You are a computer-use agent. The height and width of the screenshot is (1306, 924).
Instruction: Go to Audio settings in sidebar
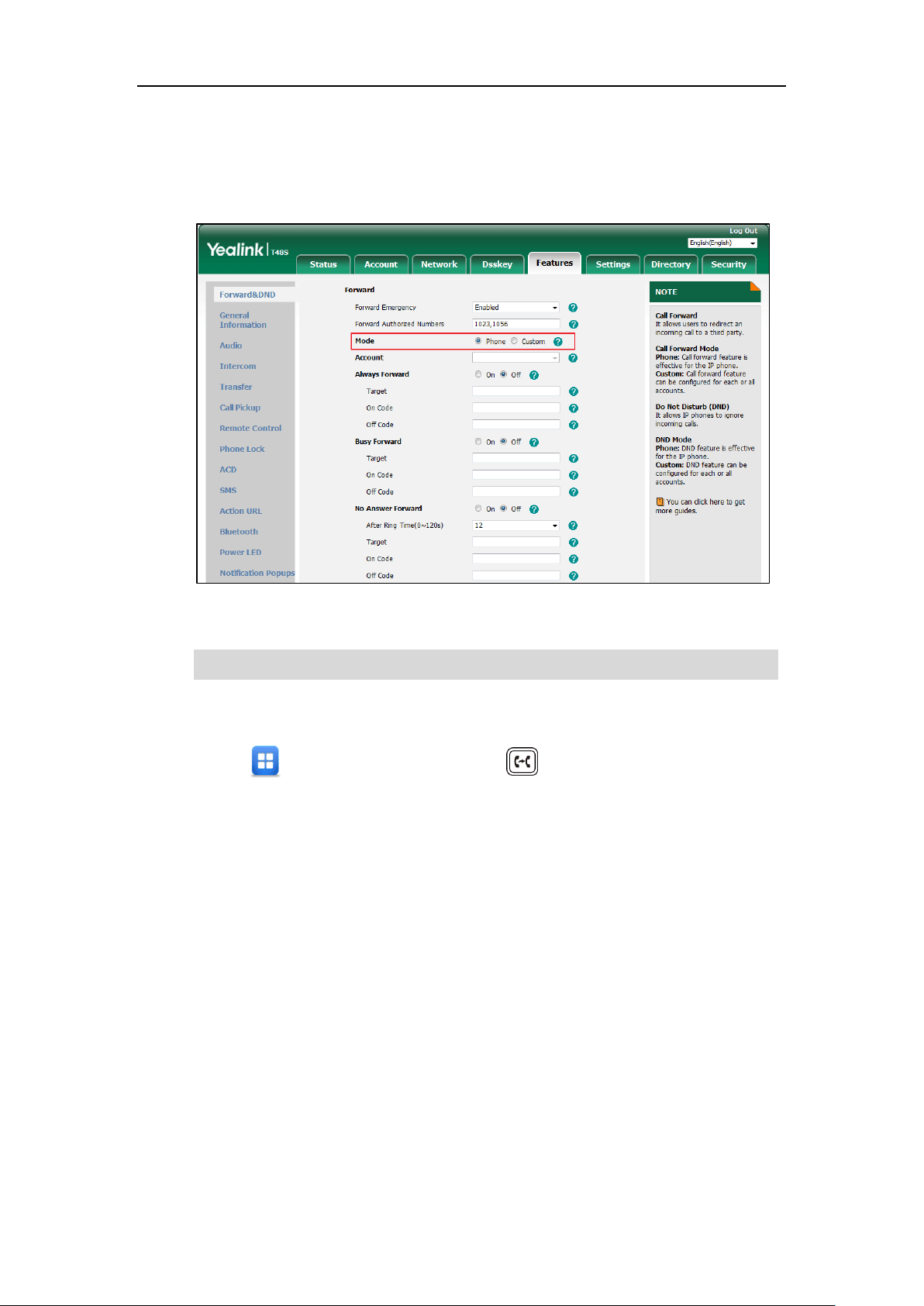[x=230, y=346]
